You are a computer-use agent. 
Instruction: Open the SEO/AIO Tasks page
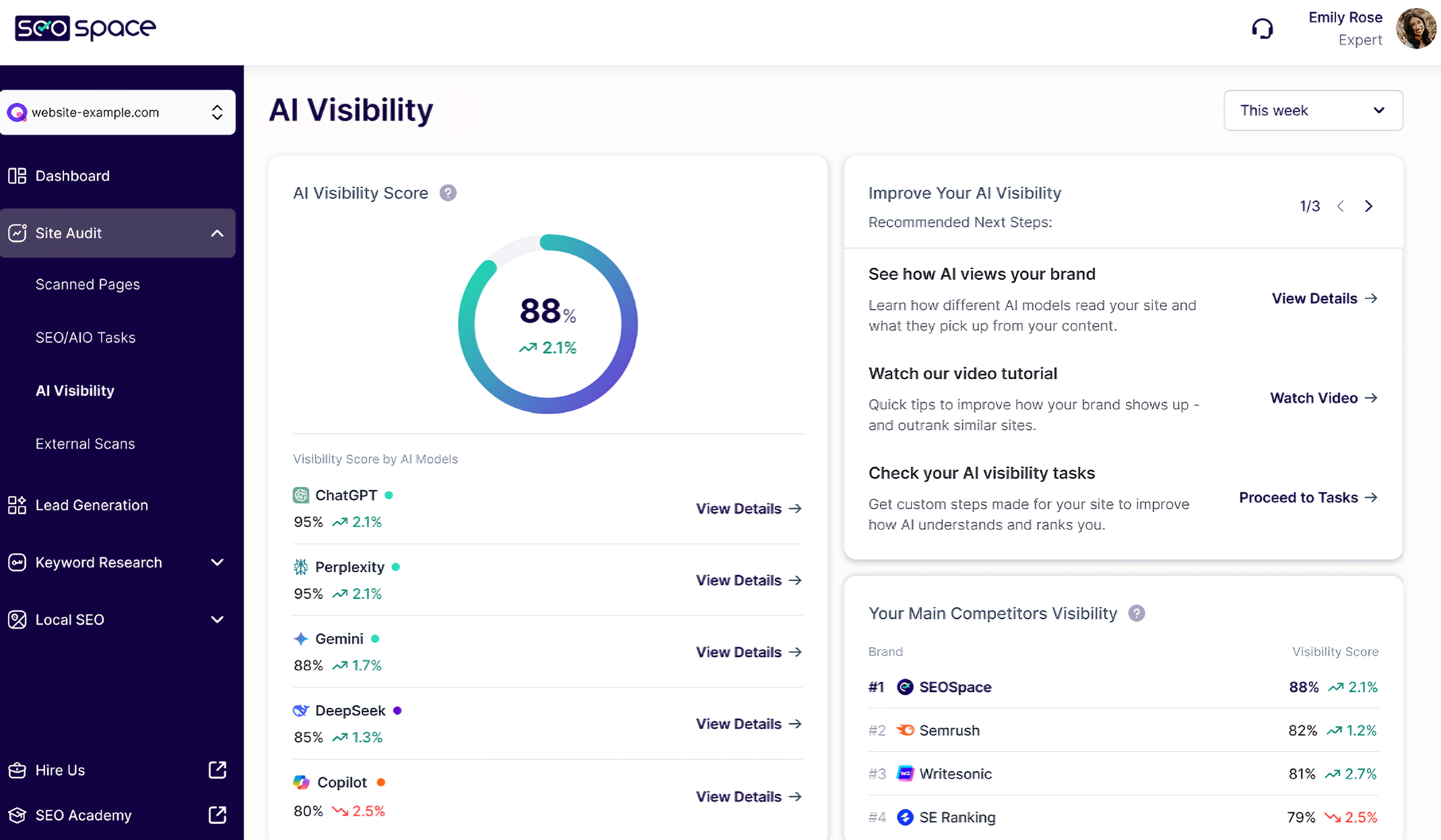86,337
